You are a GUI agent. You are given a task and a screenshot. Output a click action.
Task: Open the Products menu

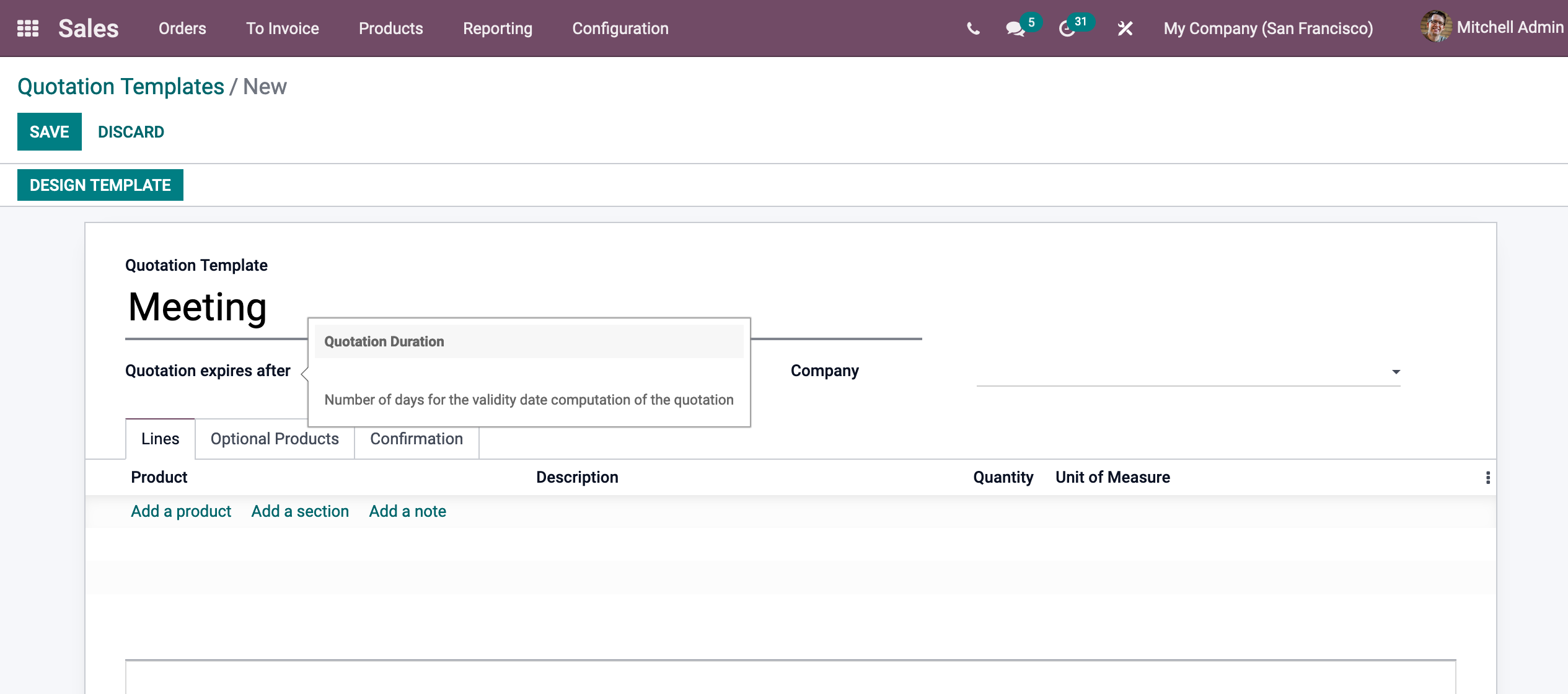click(x=391, y=29)
